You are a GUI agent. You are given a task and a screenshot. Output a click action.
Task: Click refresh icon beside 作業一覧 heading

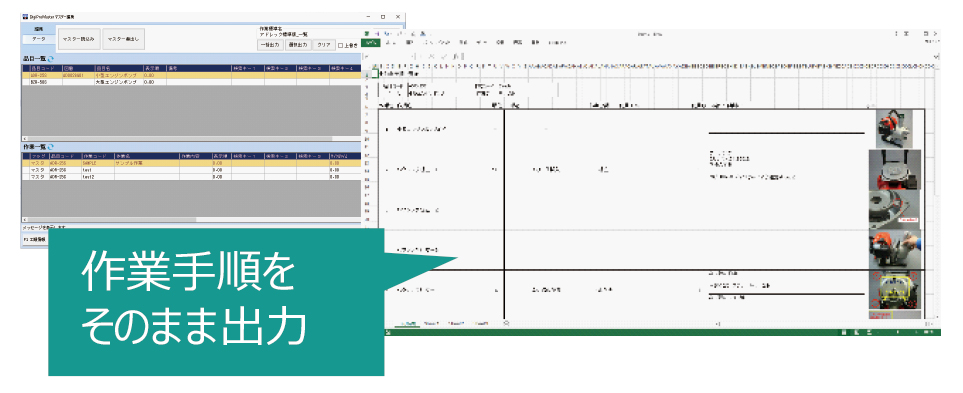[x=51, y=147]
